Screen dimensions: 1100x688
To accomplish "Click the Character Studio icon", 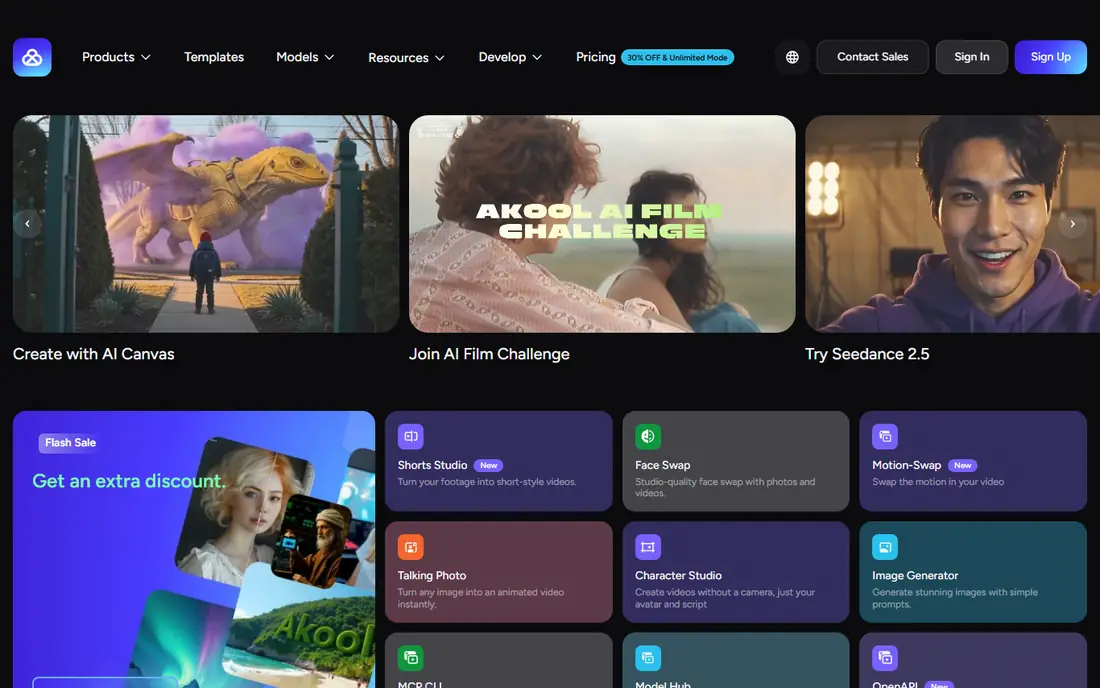I will [x=648, y=547].
